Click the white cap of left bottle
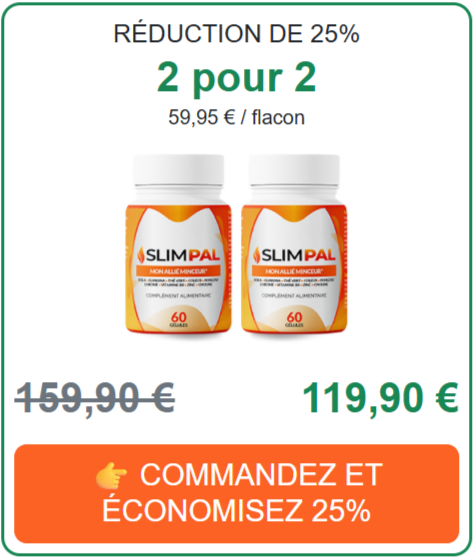 pyautogui.click(x=178, y=170)
